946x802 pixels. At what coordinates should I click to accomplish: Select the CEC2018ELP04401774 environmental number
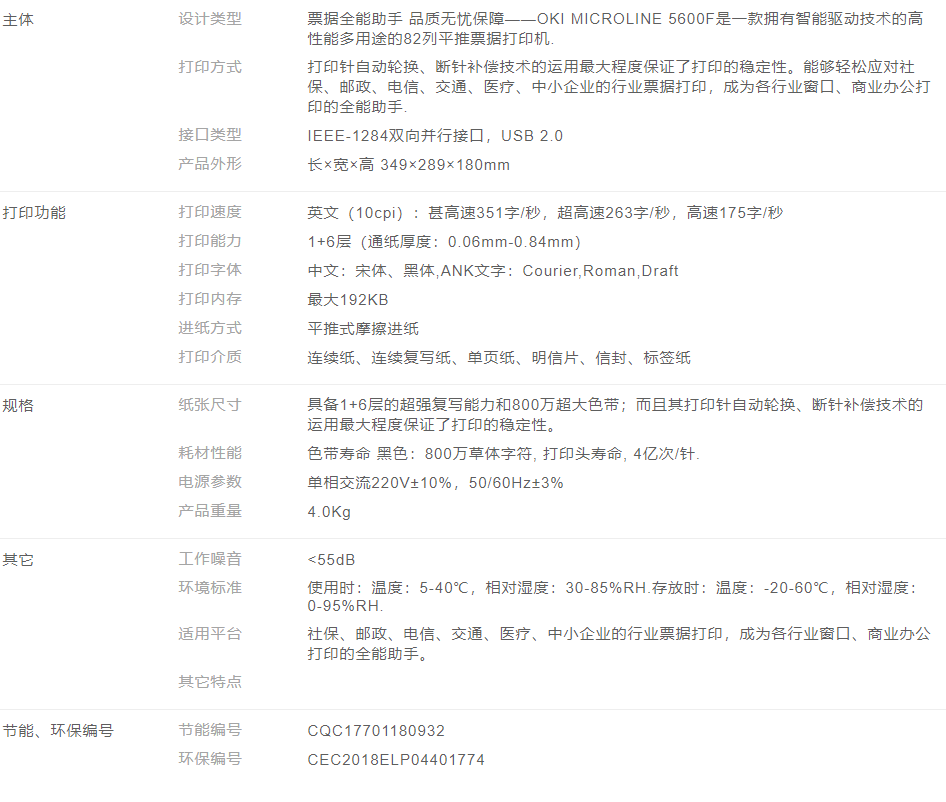pos(396,760)
